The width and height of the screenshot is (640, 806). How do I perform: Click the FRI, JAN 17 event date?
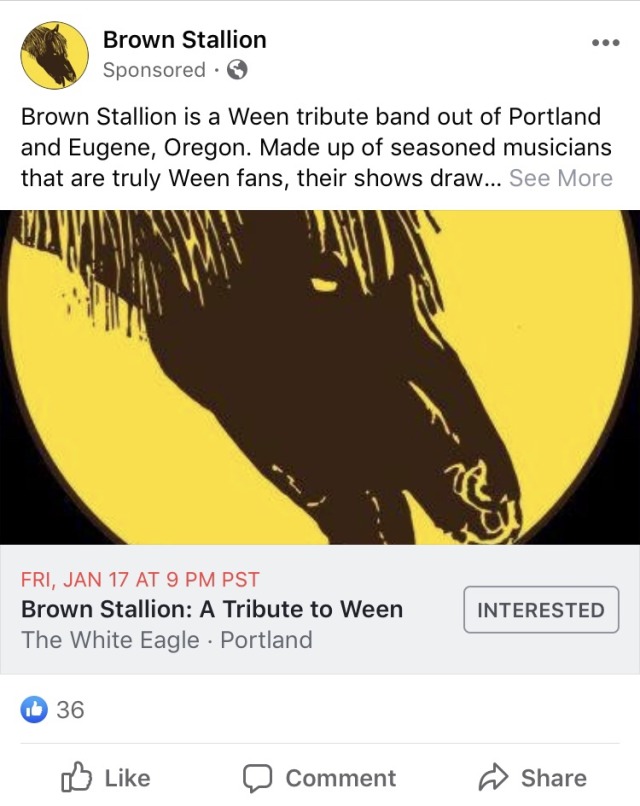coord(140,579)
